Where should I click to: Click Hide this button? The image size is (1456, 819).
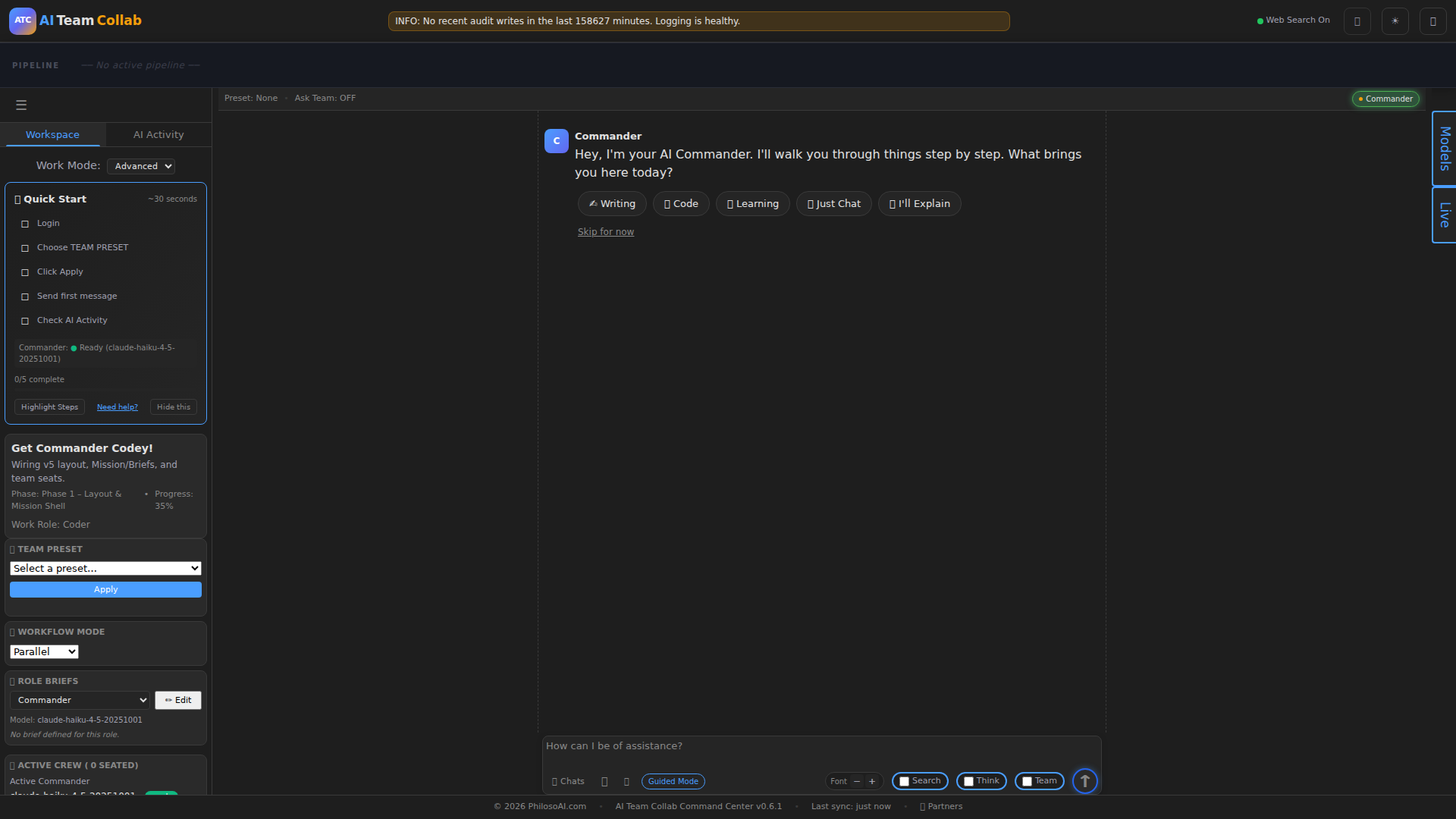pos(174,407)
